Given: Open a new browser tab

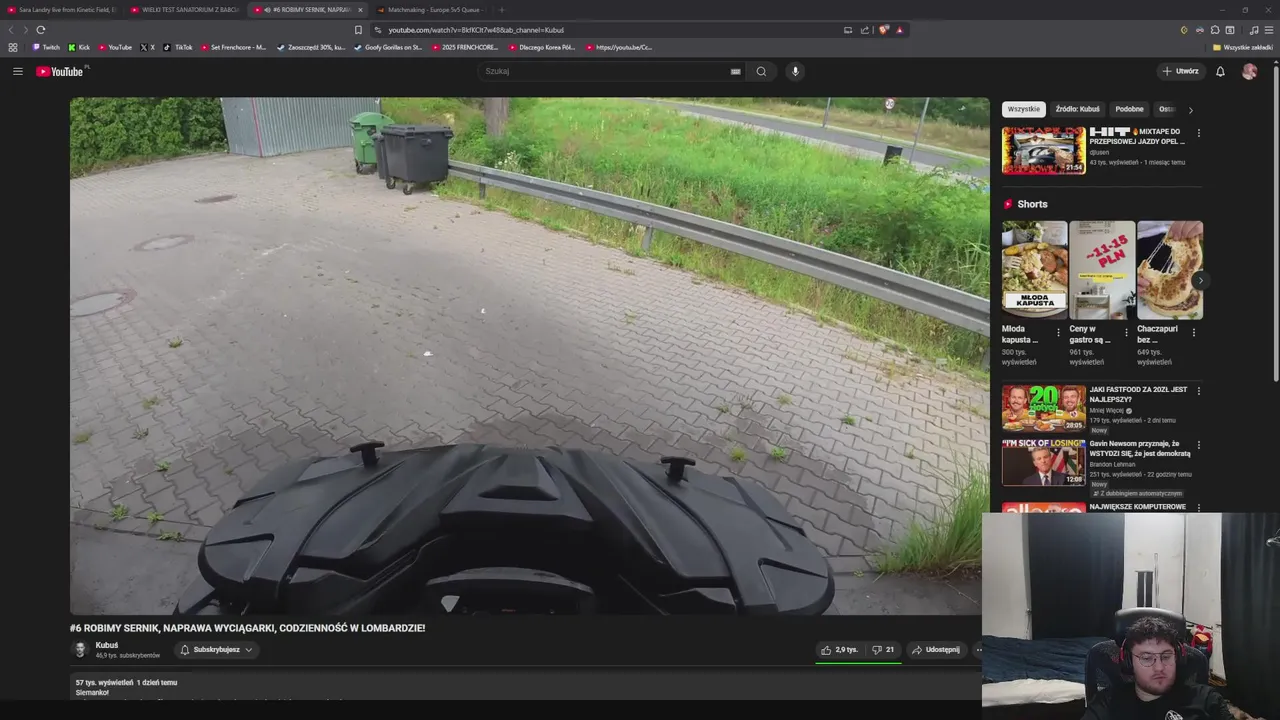Looking at the screenshot, I should (501, 10).
